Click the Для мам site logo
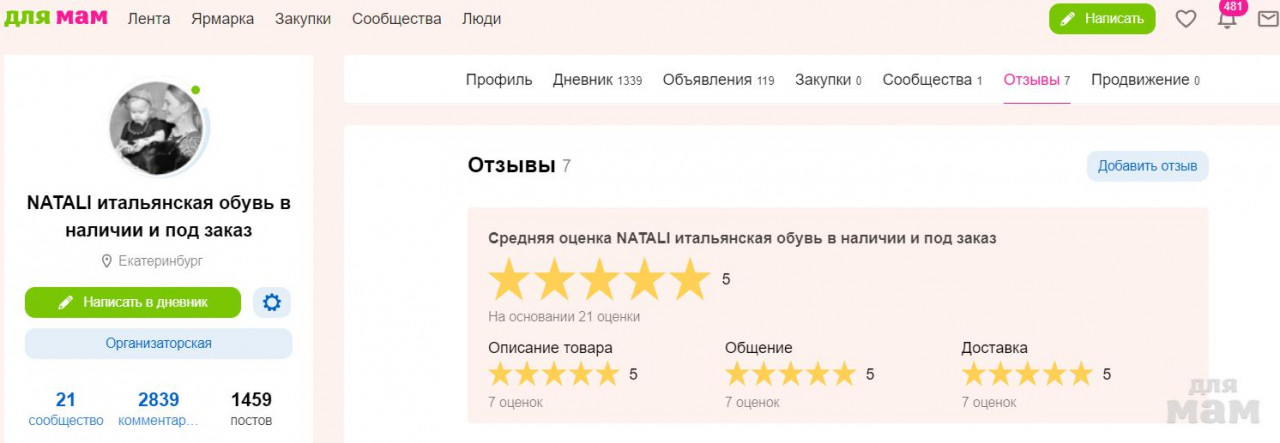Image resolution: width=1280 pixels, height=443 pixels. point(56,18)
